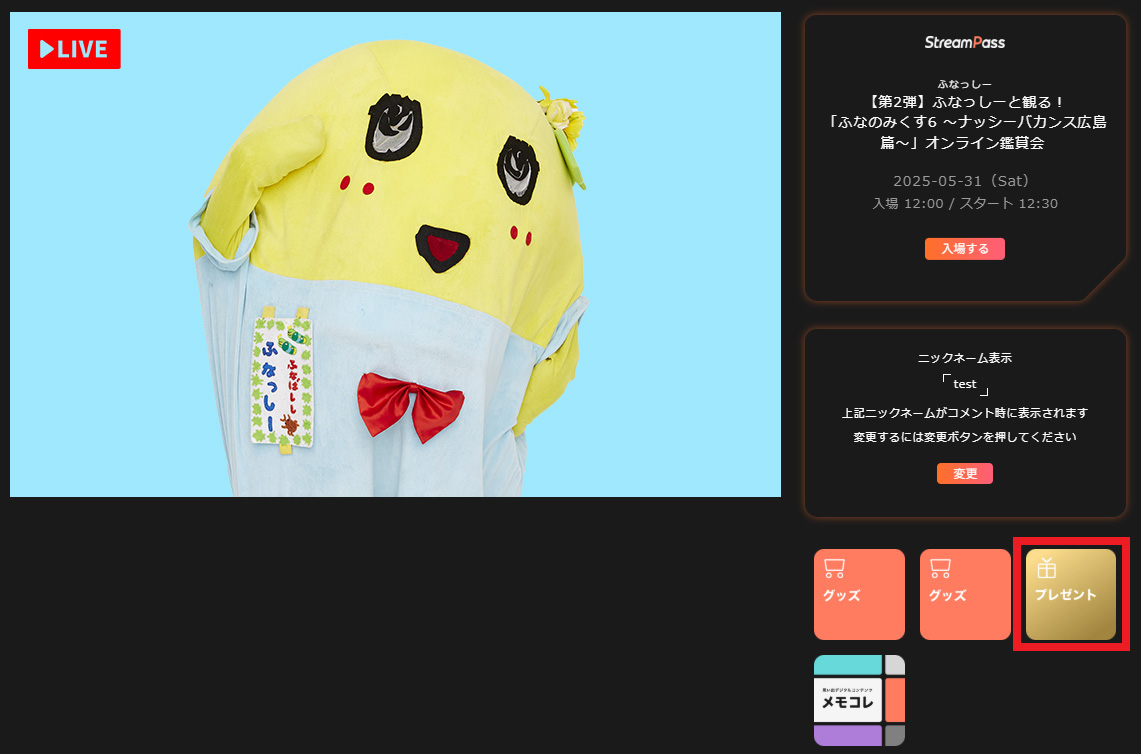Click the red LIVE badge on the video
Viewport: 1141px width, 754px height.
(74, 49)
